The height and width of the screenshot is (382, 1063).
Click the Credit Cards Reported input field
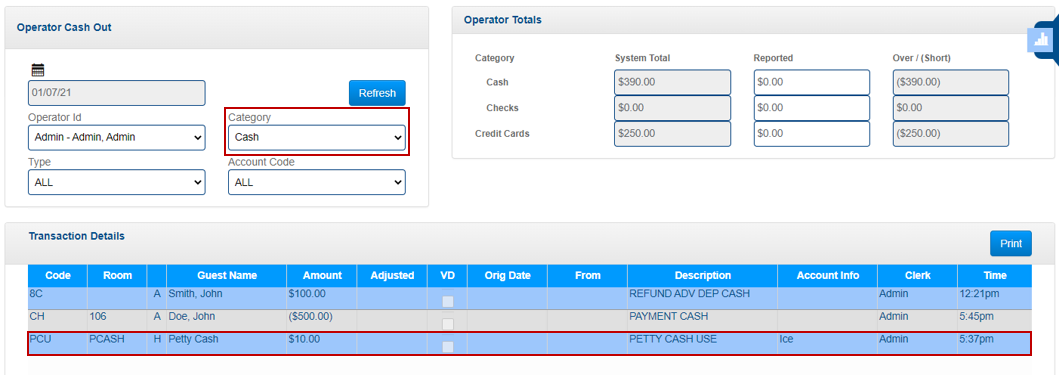[x=811, y=134]
